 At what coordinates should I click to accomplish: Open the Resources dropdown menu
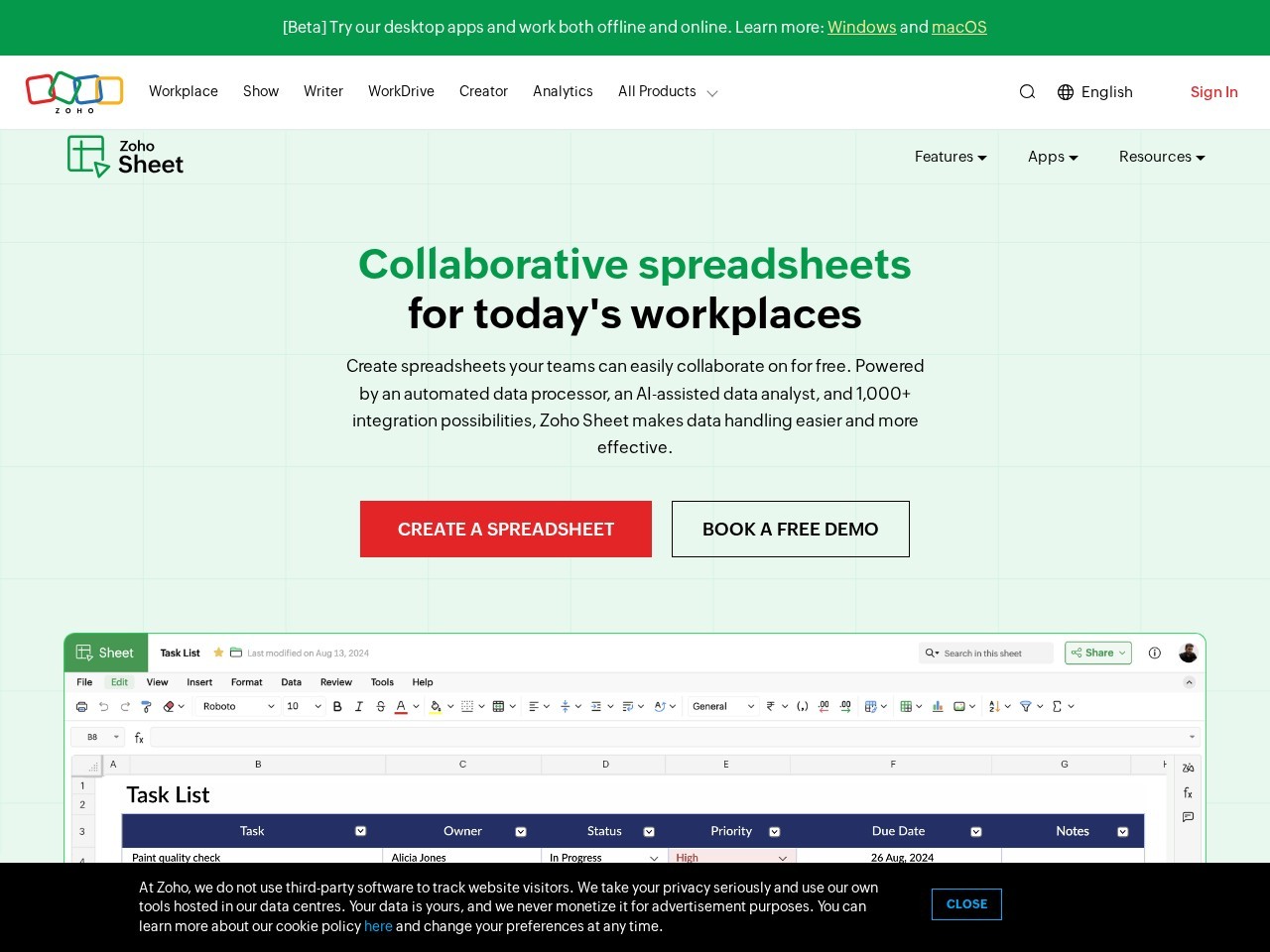click(1162, 157)
